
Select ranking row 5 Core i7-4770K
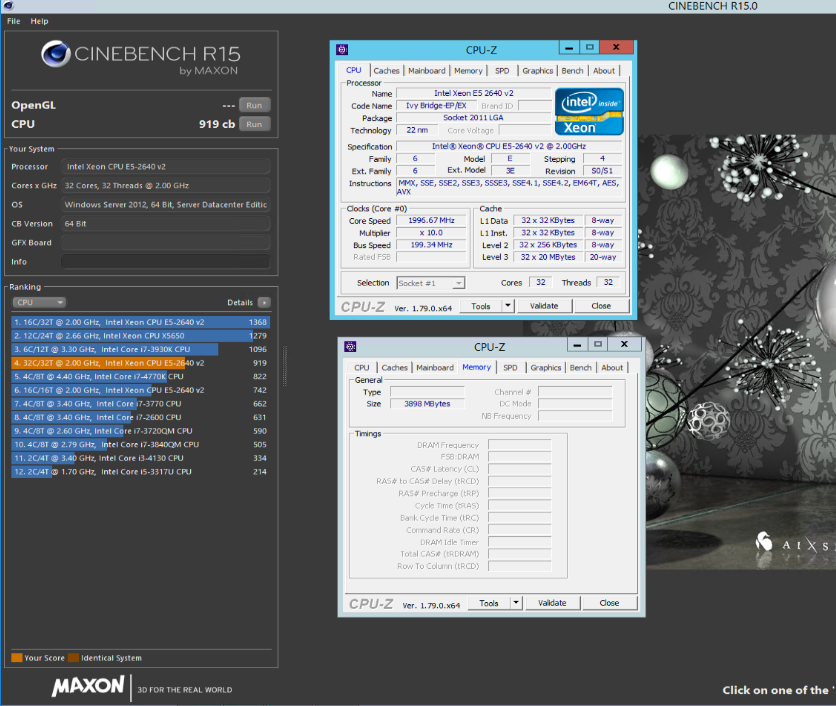tap(140, 376)
